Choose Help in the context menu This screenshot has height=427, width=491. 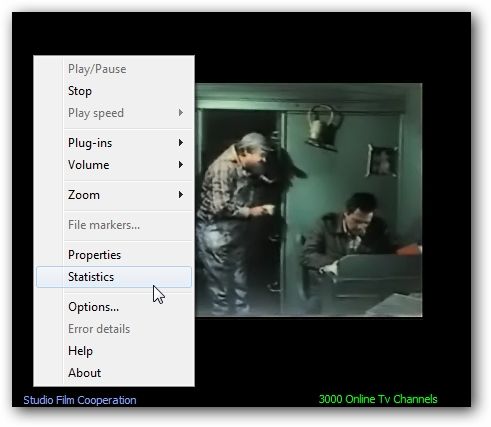[x=114, y=351]
